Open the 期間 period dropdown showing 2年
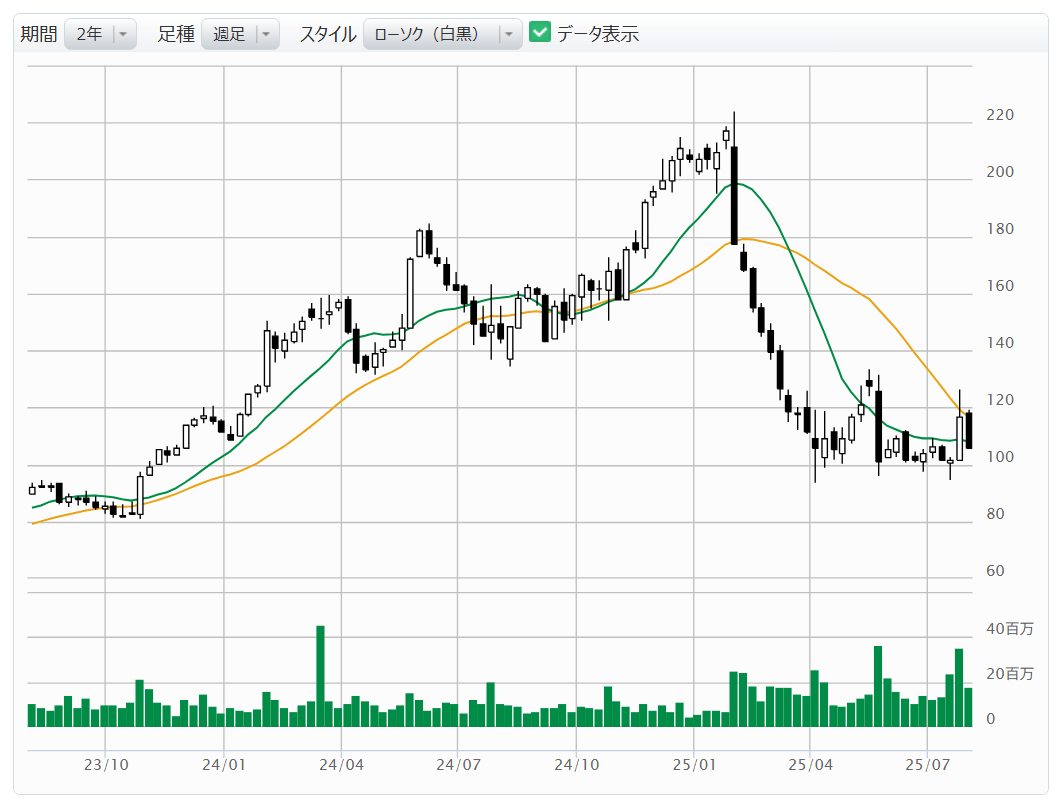 click(101, 34)
